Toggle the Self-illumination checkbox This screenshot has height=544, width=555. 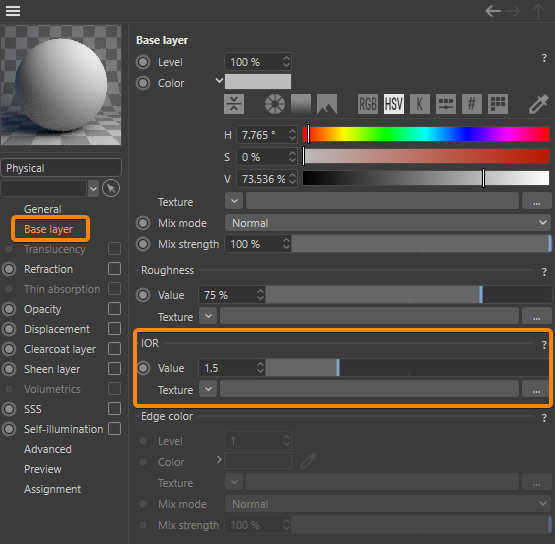coord(114,429)
